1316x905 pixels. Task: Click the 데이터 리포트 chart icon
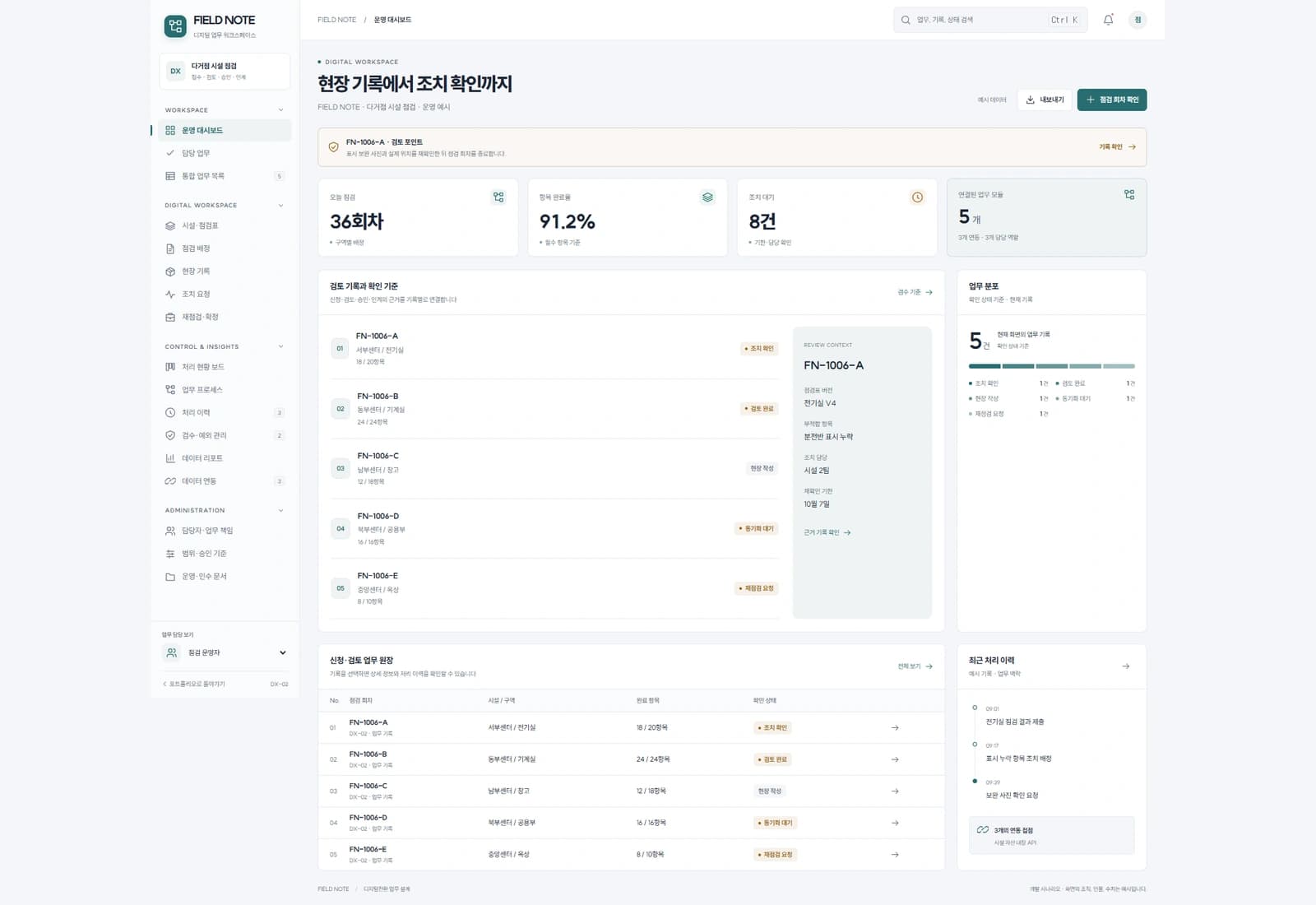(x=170, y=458)
